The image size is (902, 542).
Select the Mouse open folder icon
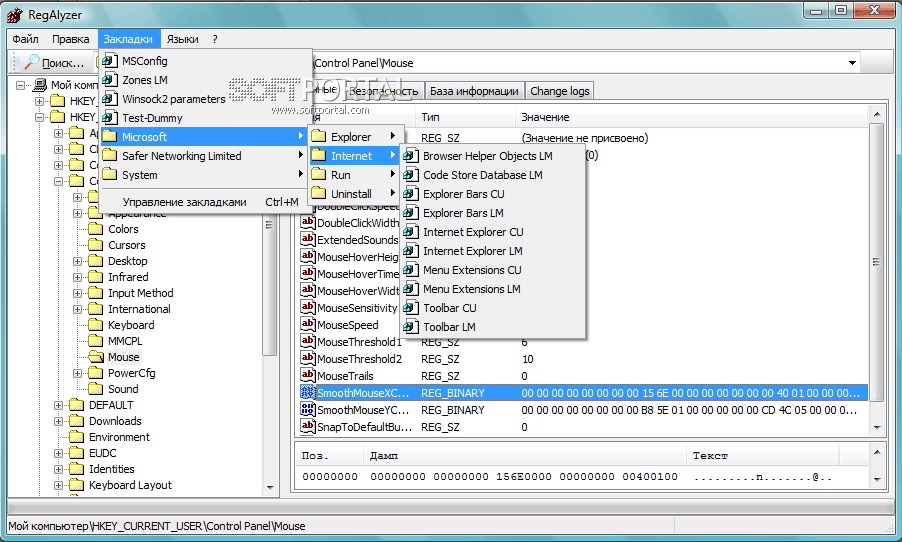(96, 357)
